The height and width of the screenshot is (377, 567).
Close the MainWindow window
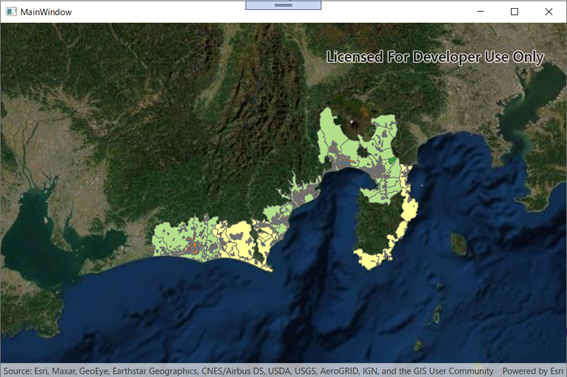[x=549, y=12]
